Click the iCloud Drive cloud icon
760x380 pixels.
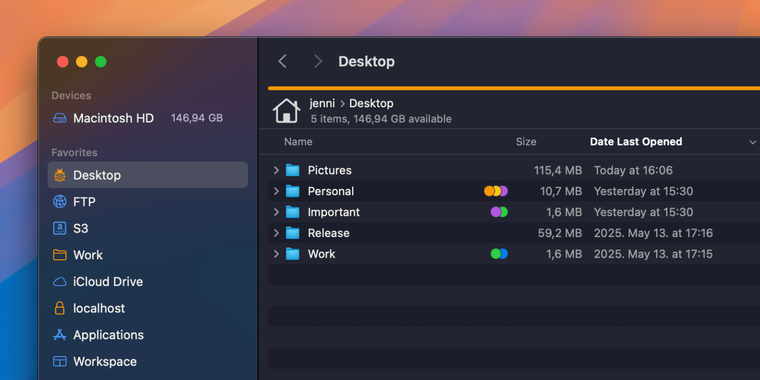click(60, 282)
